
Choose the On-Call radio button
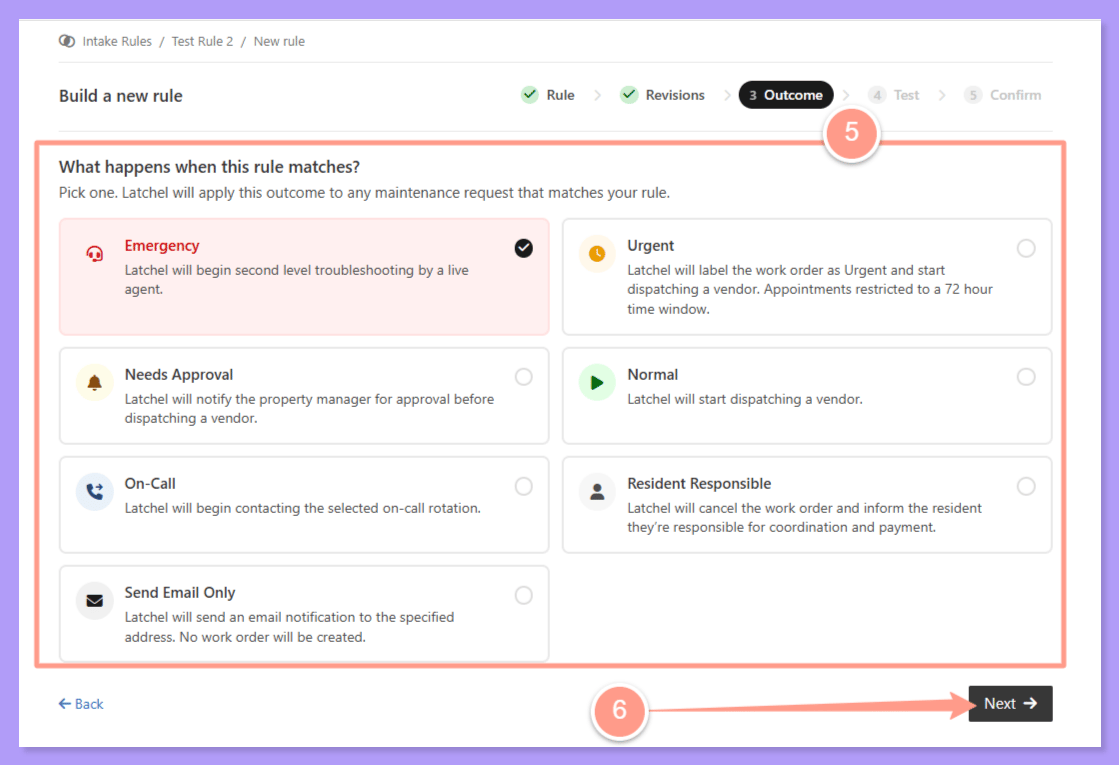524,486
